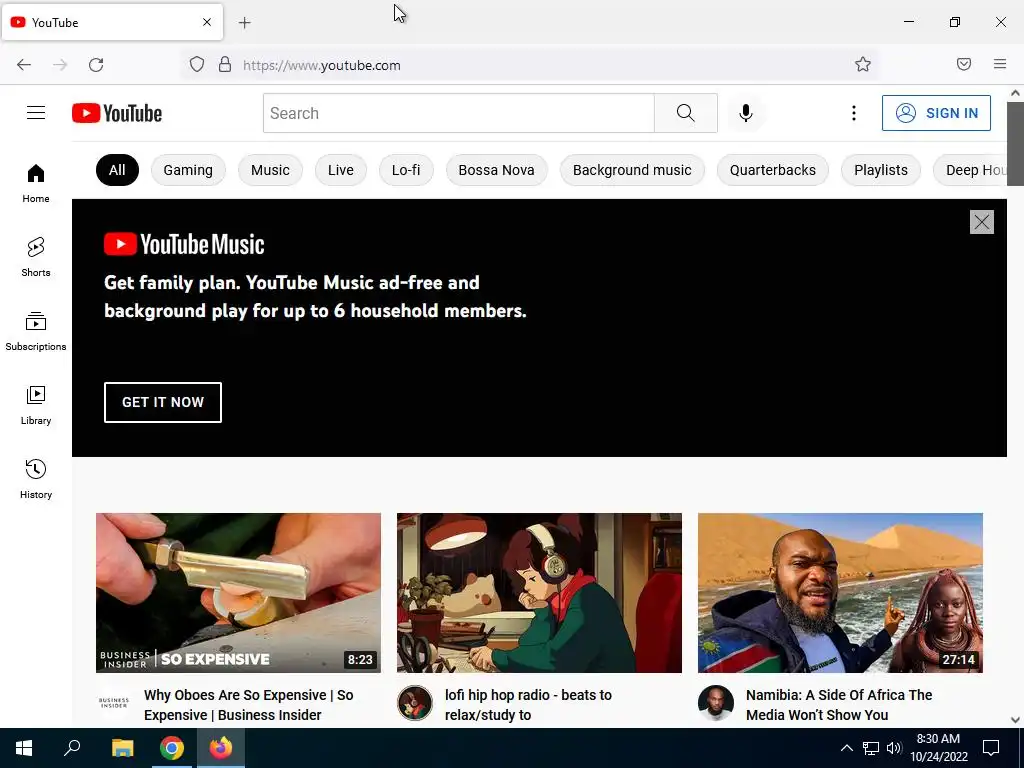Open Firefox application menu
The image size is (1024, 768).
(x=1000, y=64)
